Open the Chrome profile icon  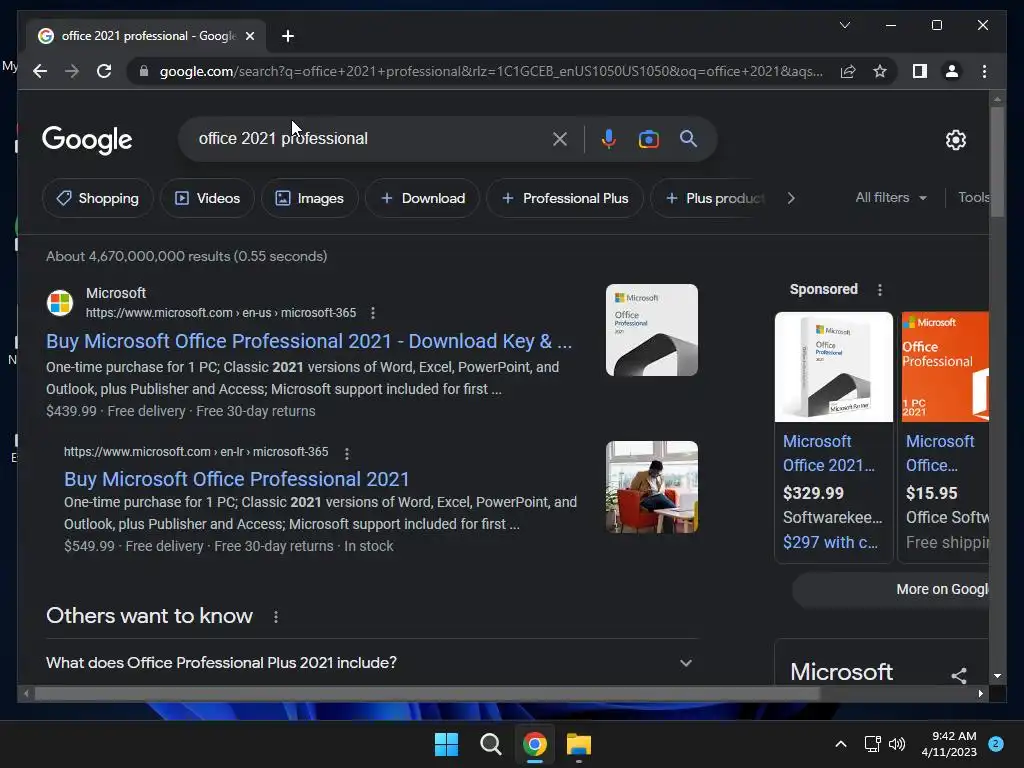[x=952, y=71]
